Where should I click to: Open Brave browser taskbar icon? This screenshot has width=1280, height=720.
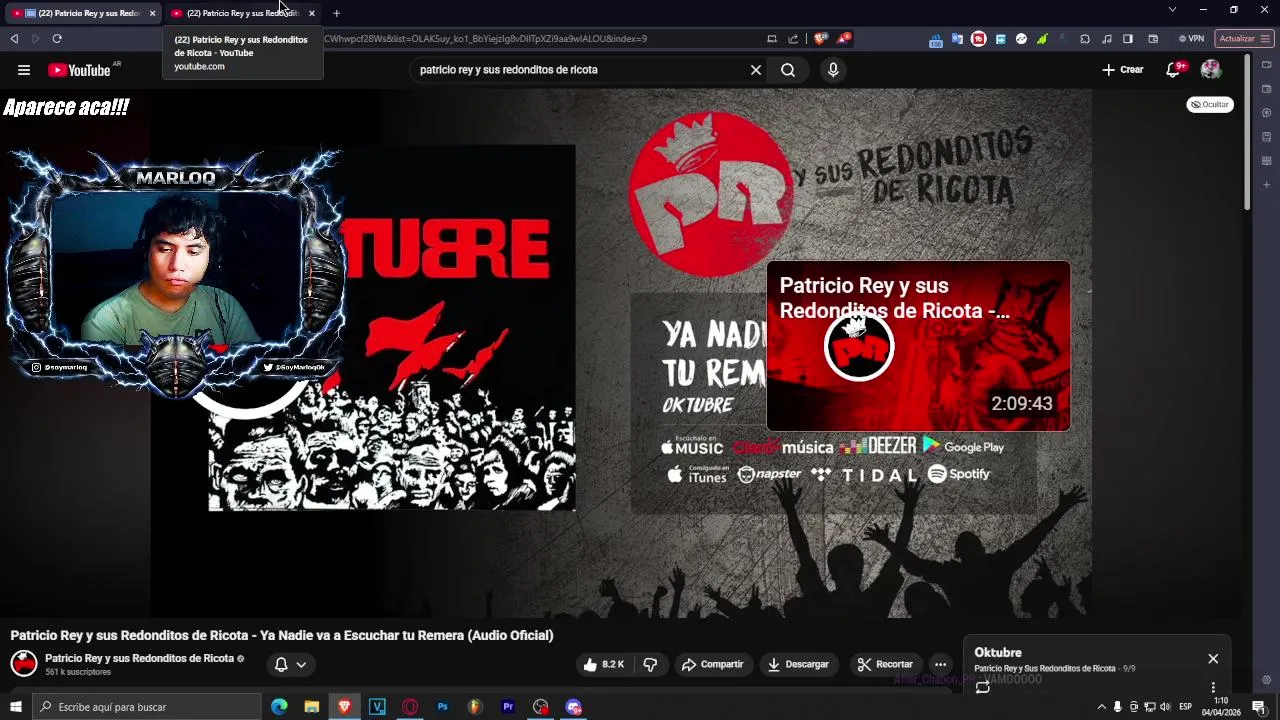(345, 707)
